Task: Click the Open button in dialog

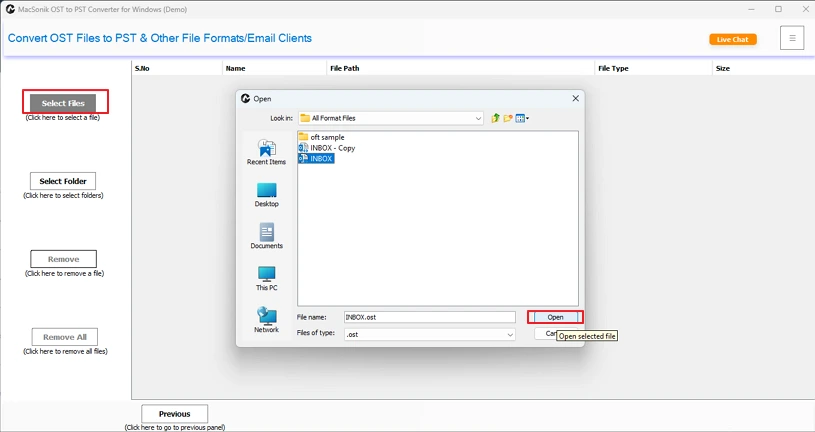Action: (x=555, y=317)
